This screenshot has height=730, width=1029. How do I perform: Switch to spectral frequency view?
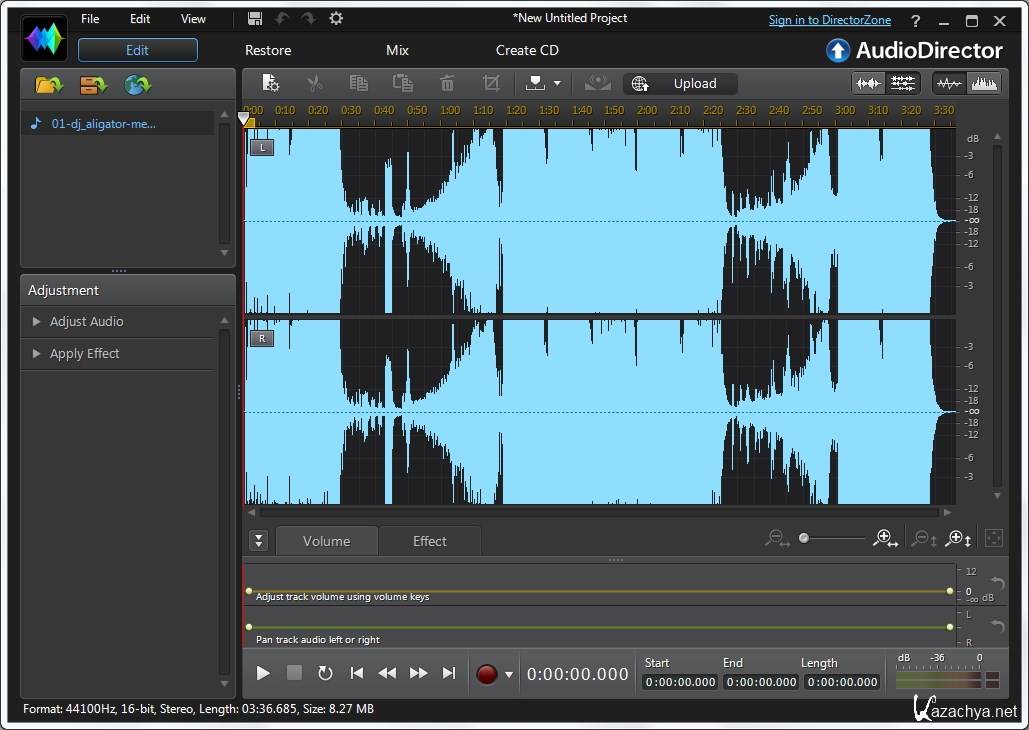point(985,84)
